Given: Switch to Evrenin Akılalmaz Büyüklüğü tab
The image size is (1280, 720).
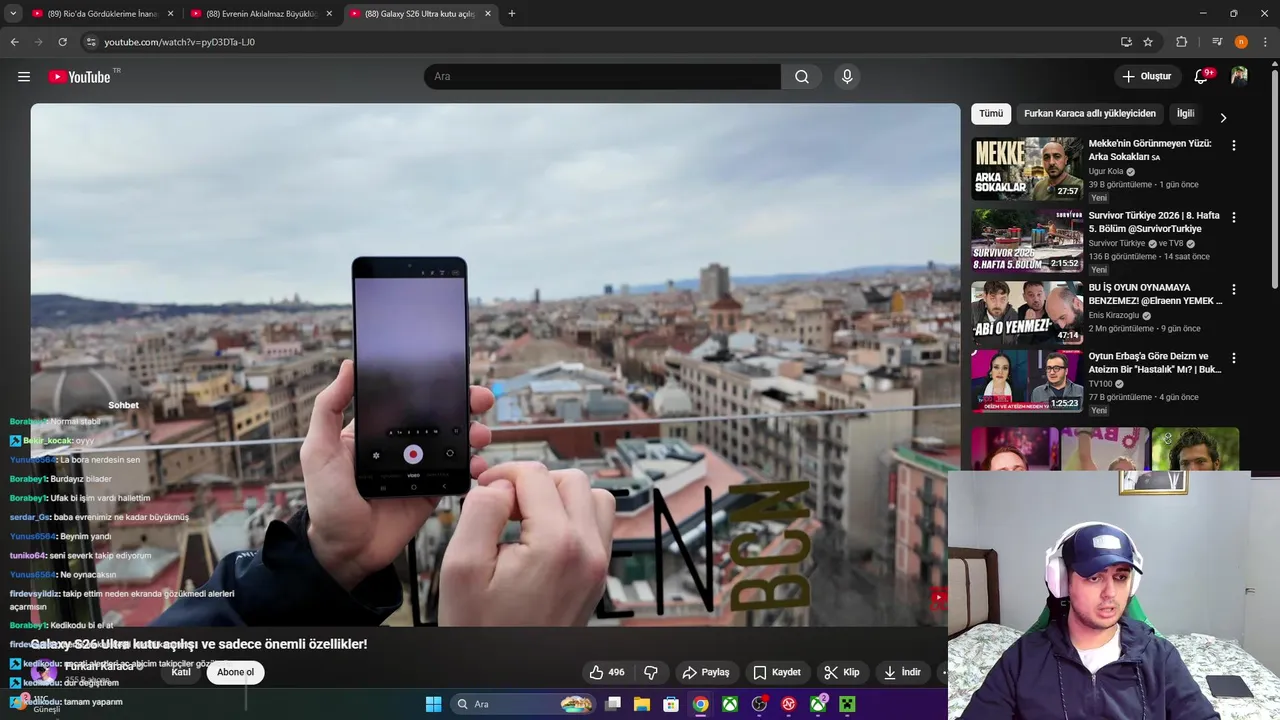Looking at the screenshot, I should coord(262,14).
